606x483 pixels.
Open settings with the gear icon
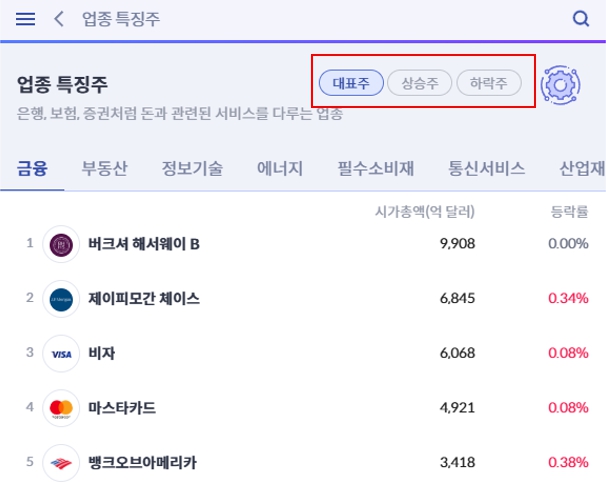point(560,85)
